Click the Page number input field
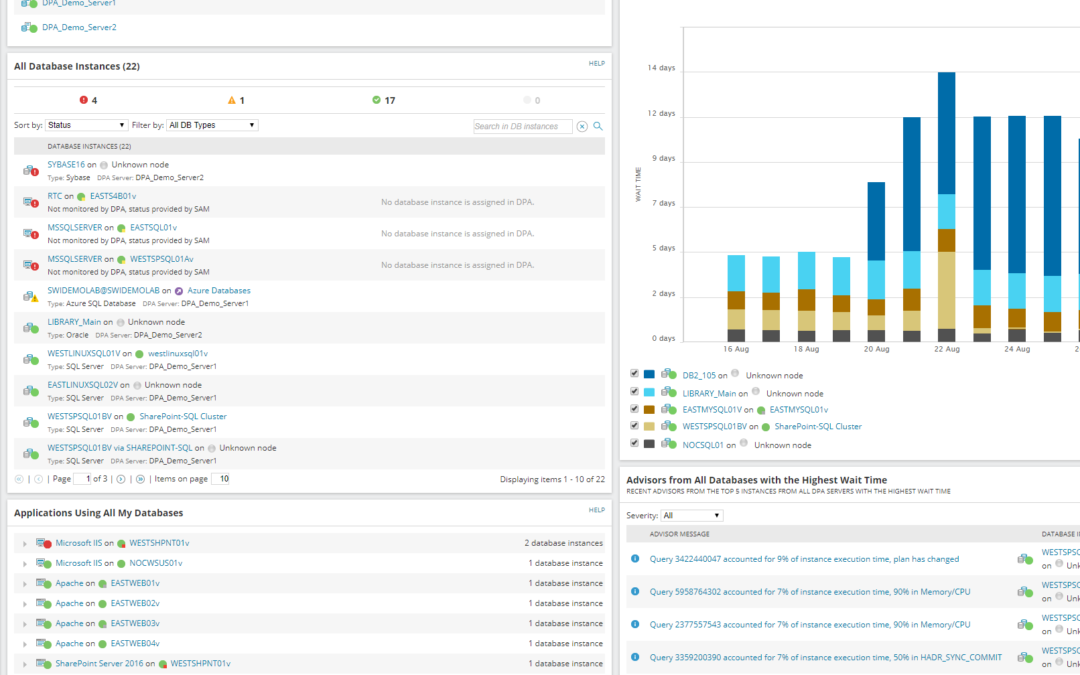Screen dimensions: 1080x675 click(x=83, y=479)
